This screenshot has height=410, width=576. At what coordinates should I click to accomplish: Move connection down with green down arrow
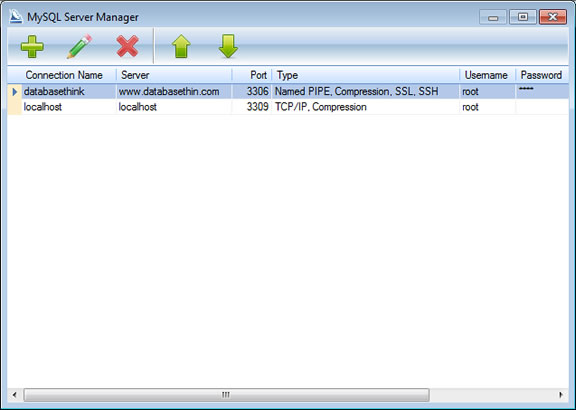click(x=228, y=46)
